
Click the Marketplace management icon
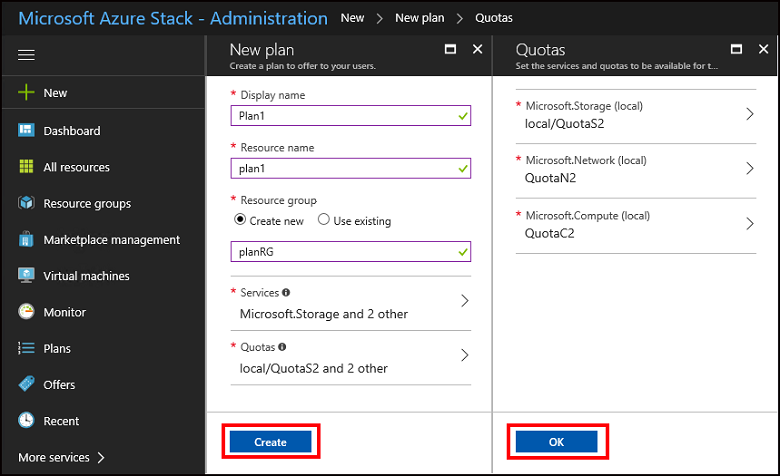[26, 240]
